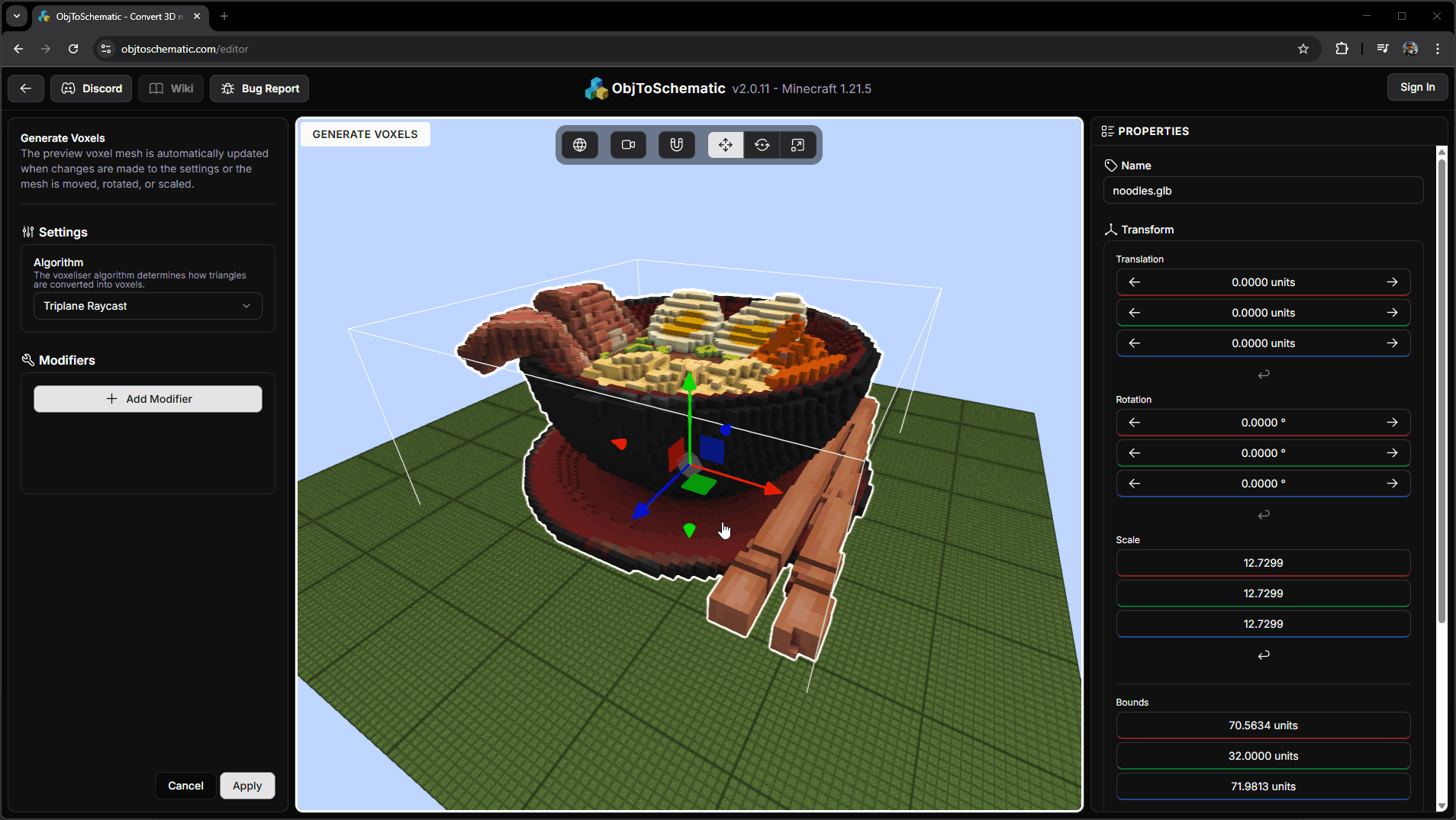Click the PROPERTIES panel header icon
Screen dimensions: 1456x820
click(1107, 131)
